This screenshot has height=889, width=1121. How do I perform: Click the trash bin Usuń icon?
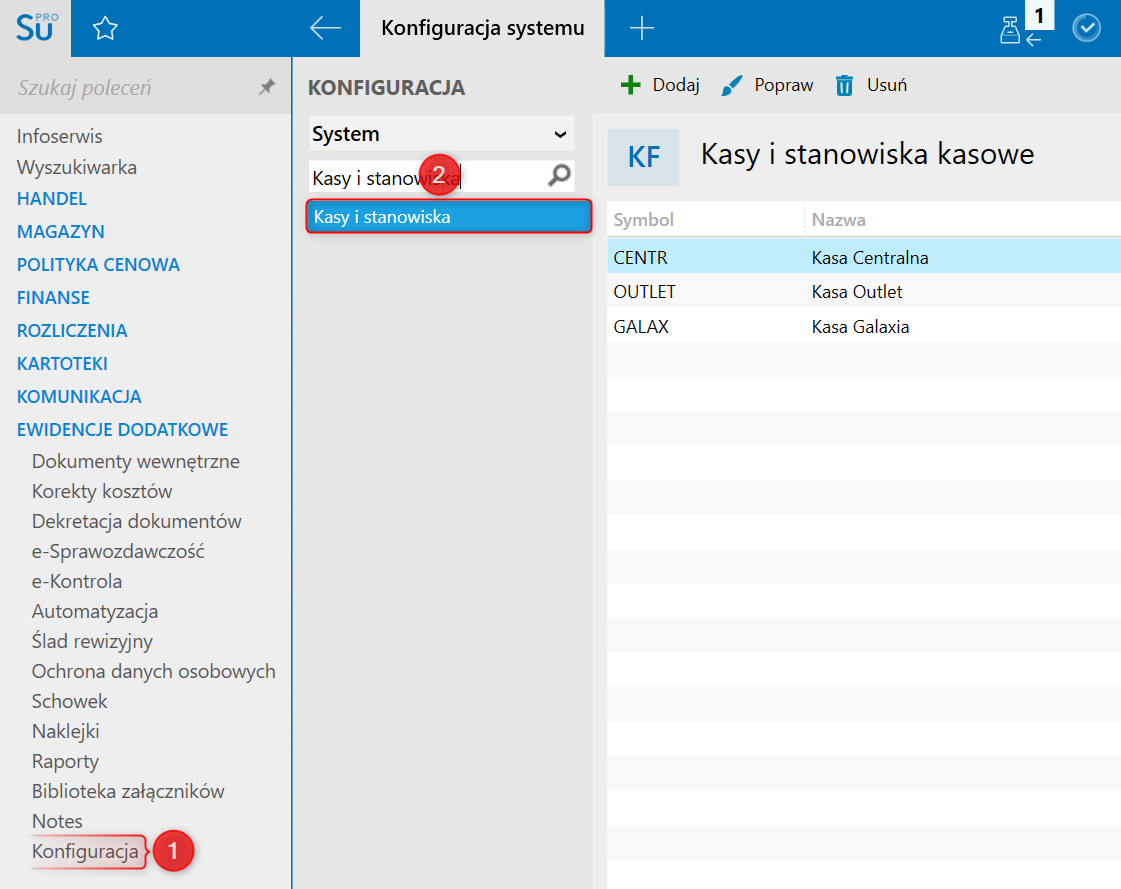[844, 85]
